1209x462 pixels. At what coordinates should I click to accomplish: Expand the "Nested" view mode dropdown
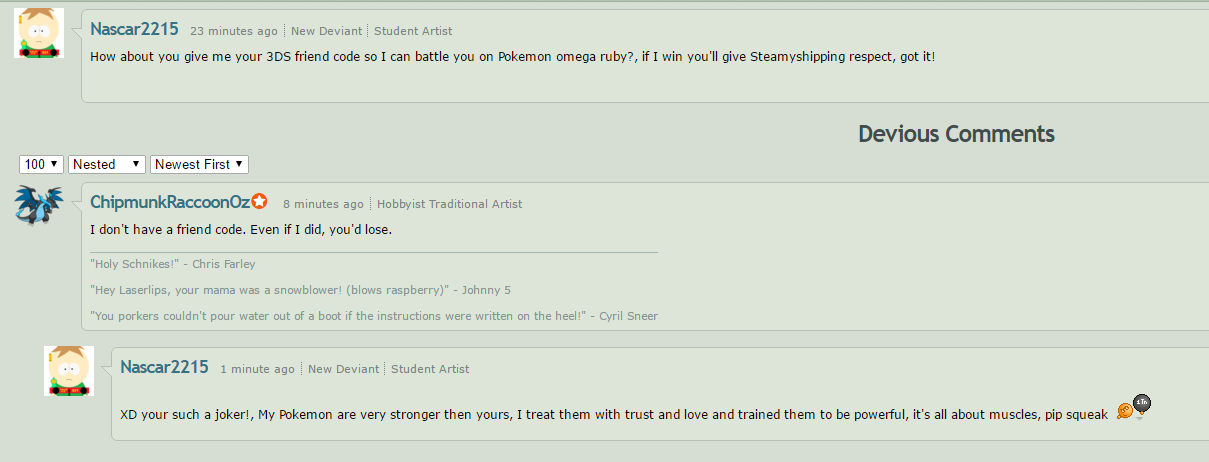(x=107, y=164)
